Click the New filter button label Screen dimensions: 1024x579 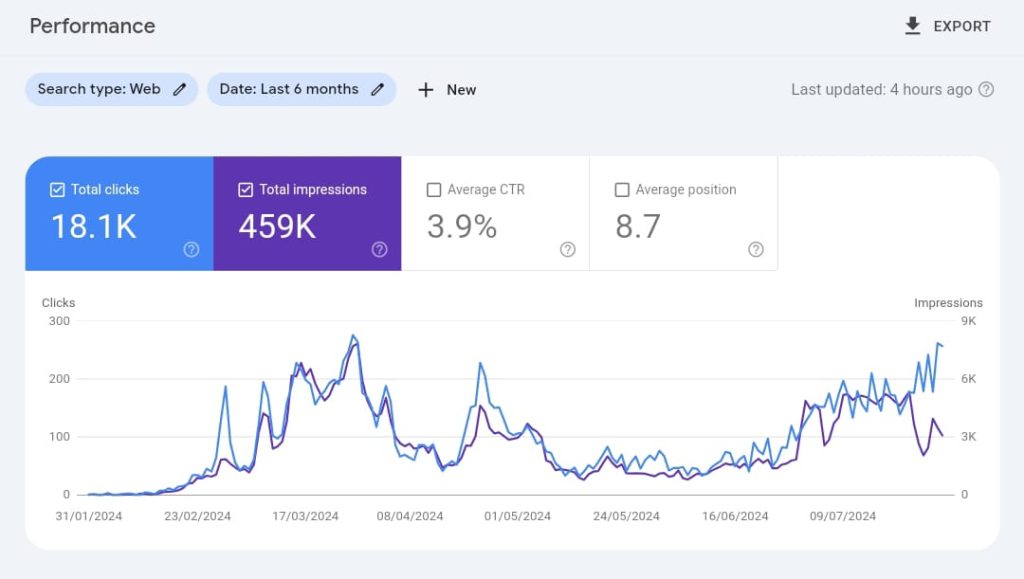click(x=461, y=90)
